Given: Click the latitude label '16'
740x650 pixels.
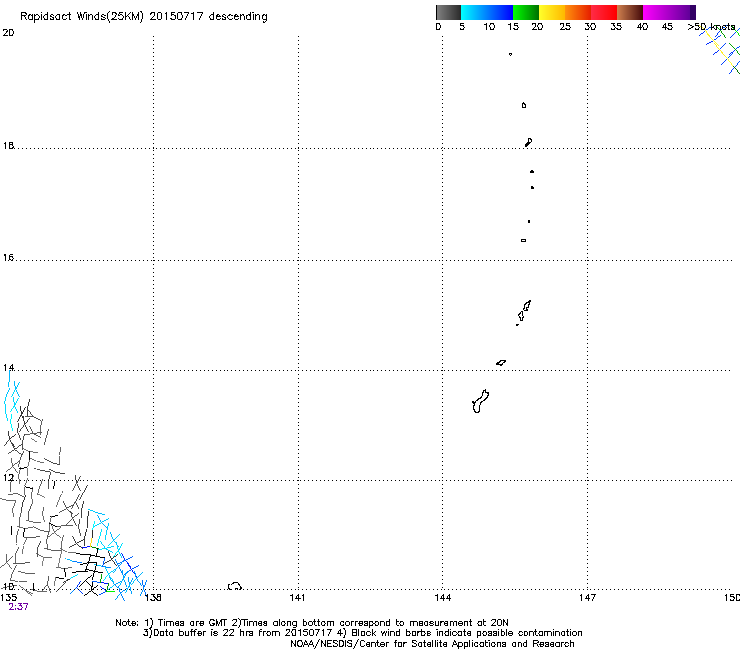Looking at the screenshot, I should click(x=8, y=258).
